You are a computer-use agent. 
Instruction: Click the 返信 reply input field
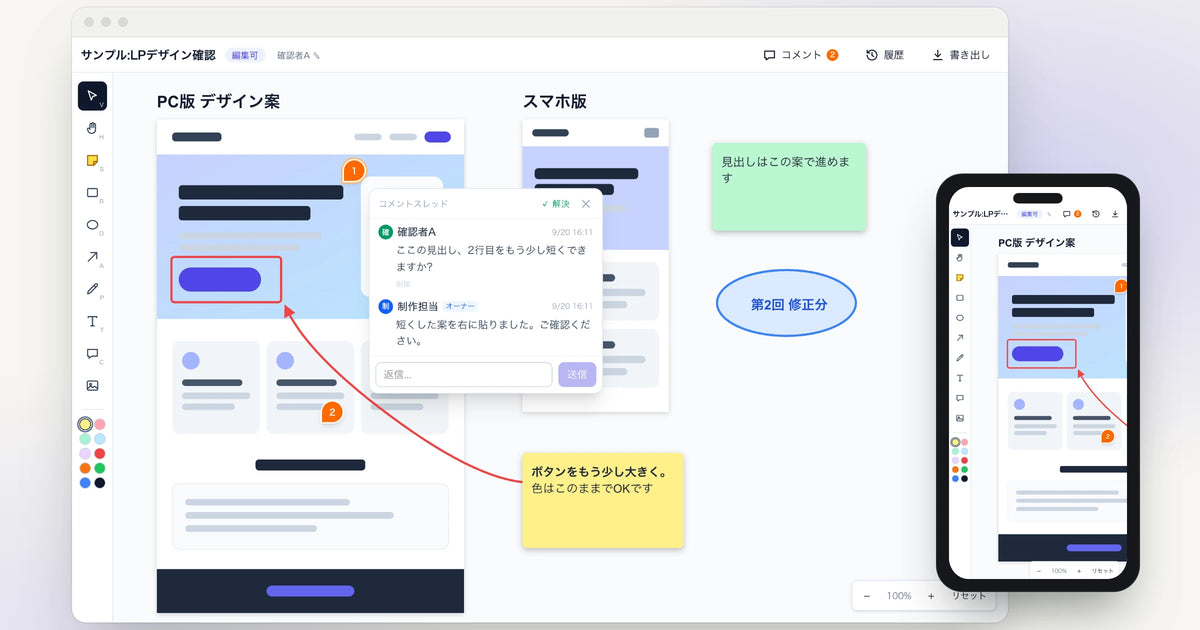click(464, 374)
